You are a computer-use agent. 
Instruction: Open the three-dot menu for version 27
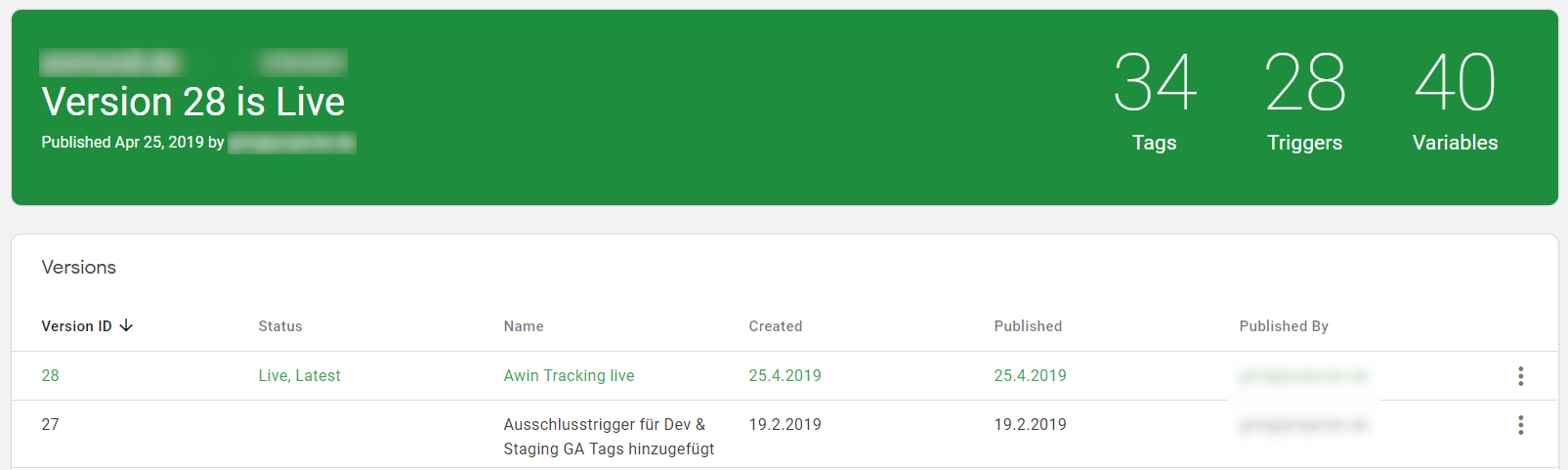tap(1520, 425)
